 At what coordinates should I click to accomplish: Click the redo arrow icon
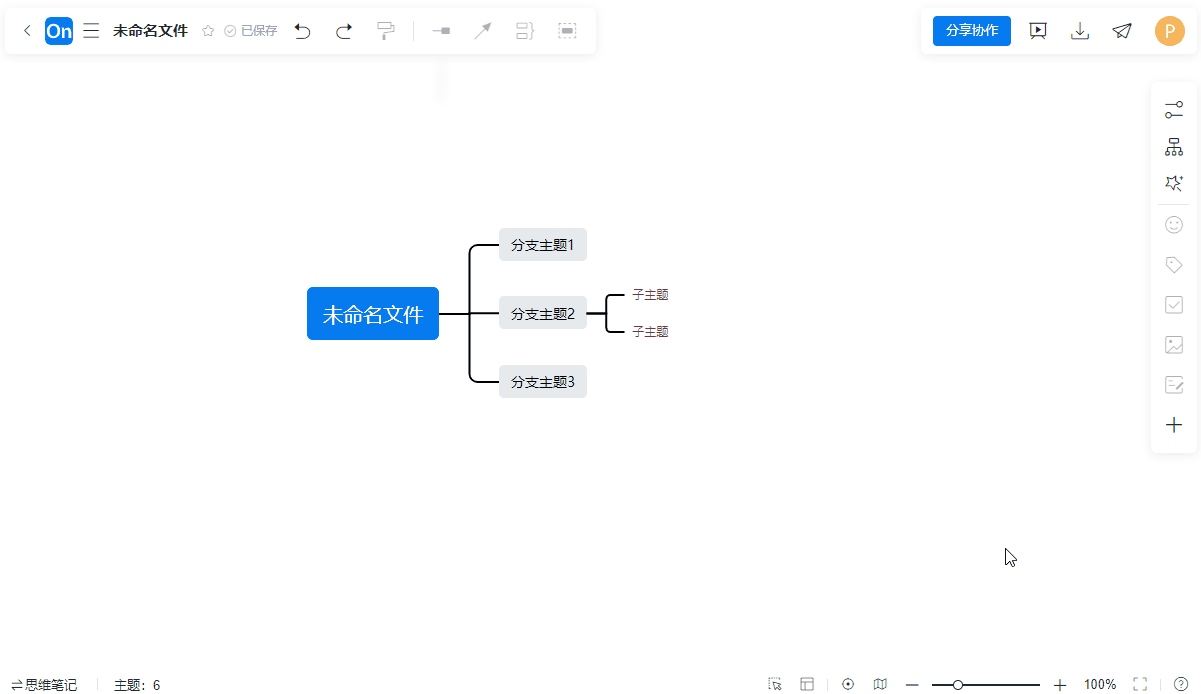(344, 31)
